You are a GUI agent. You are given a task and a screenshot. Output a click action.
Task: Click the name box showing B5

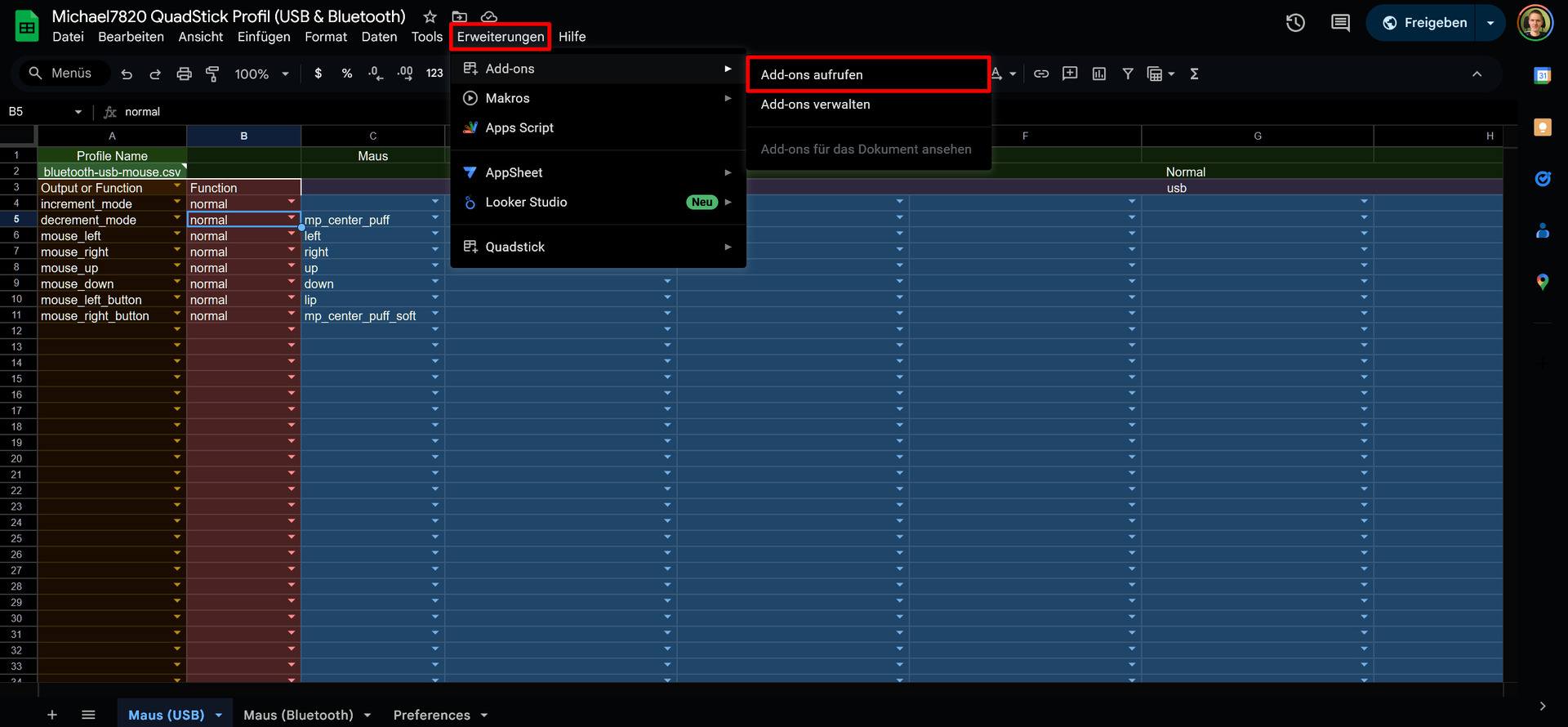tap(37, 112)
